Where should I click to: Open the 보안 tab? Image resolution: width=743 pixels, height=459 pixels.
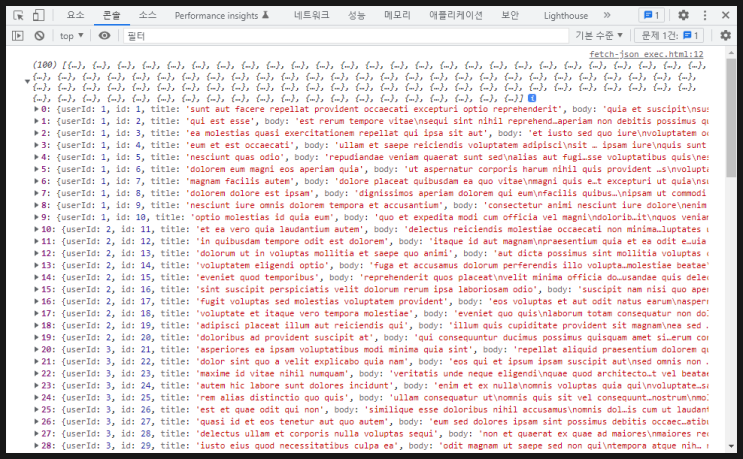pyautogui.click(x=510, y=15)
